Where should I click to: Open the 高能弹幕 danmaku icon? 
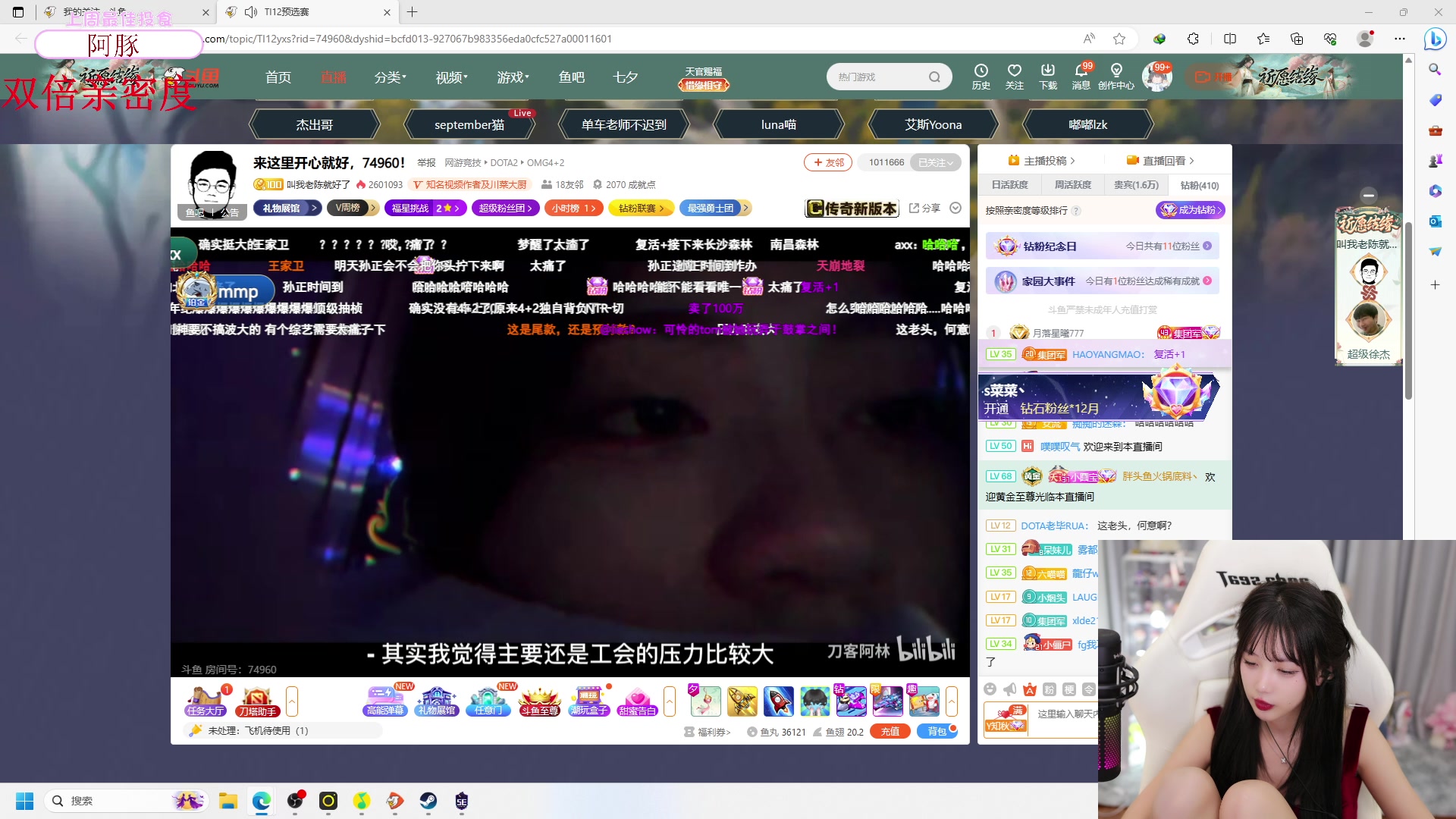click(385, 701)
